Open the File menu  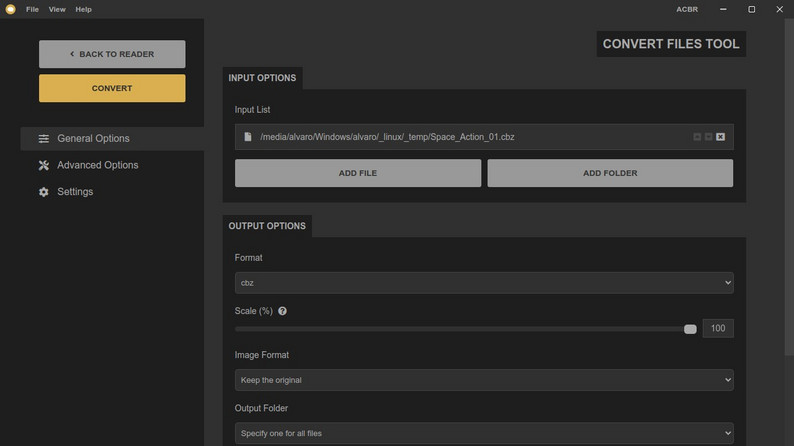point(32,9)
